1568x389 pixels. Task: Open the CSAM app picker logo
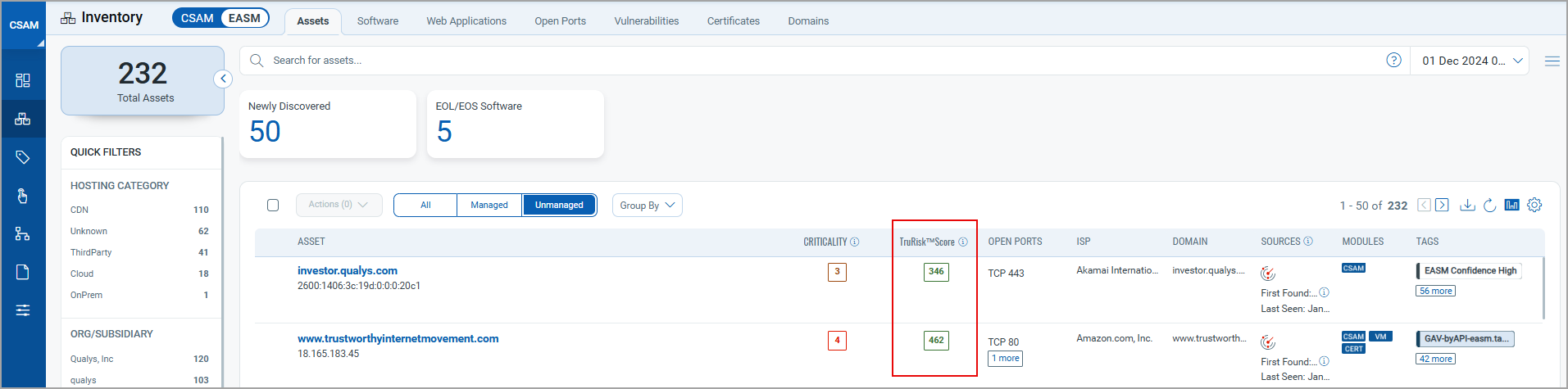(x=24, y=25)
